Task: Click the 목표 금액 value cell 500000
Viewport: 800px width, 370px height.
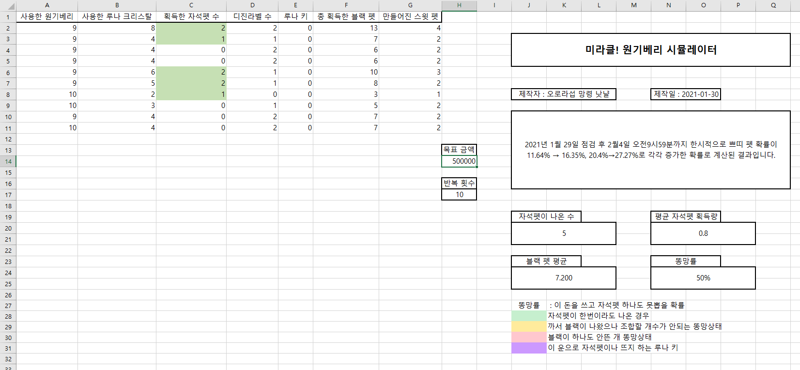Action: click(460, 161)
